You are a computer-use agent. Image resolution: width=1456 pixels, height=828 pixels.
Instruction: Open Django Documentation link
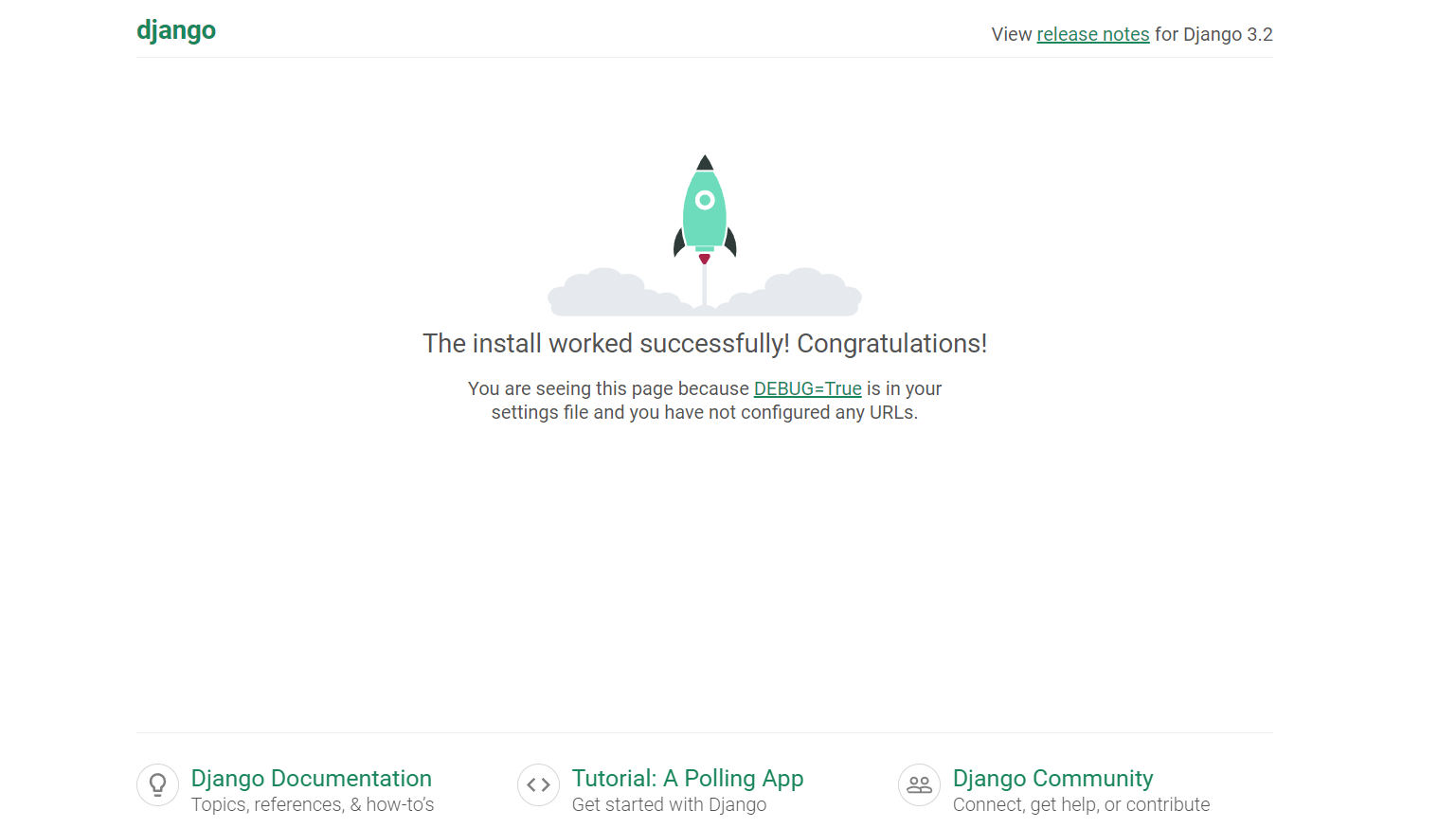coord(312,778)
